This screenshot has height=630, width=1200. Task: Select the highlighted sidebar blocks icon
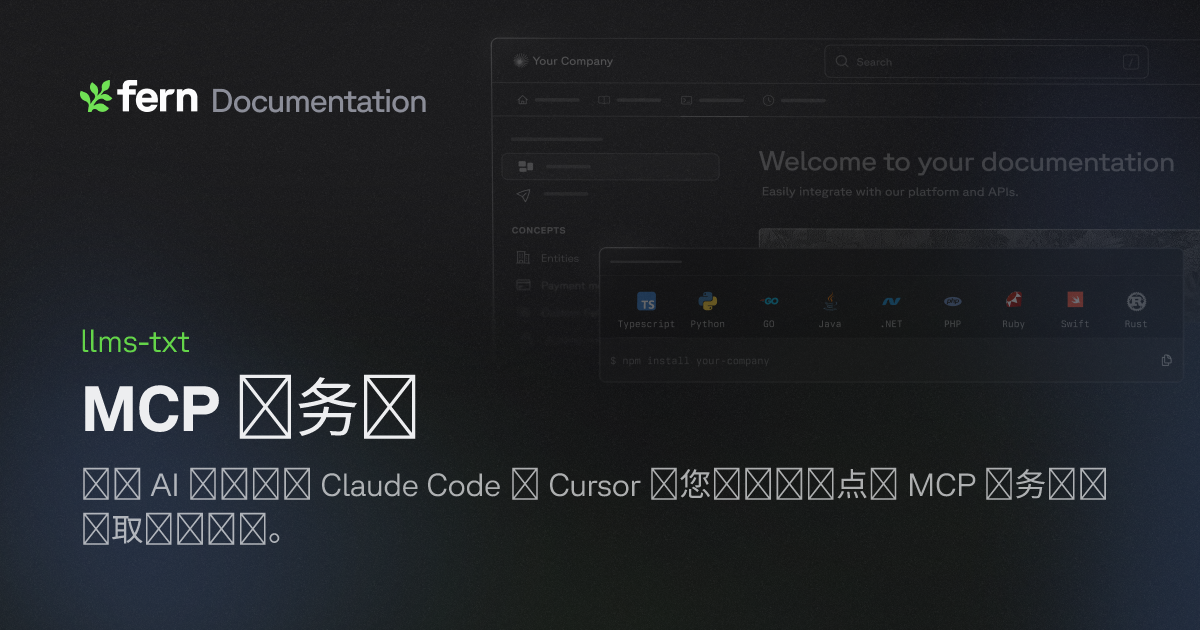tap(525, 166)
